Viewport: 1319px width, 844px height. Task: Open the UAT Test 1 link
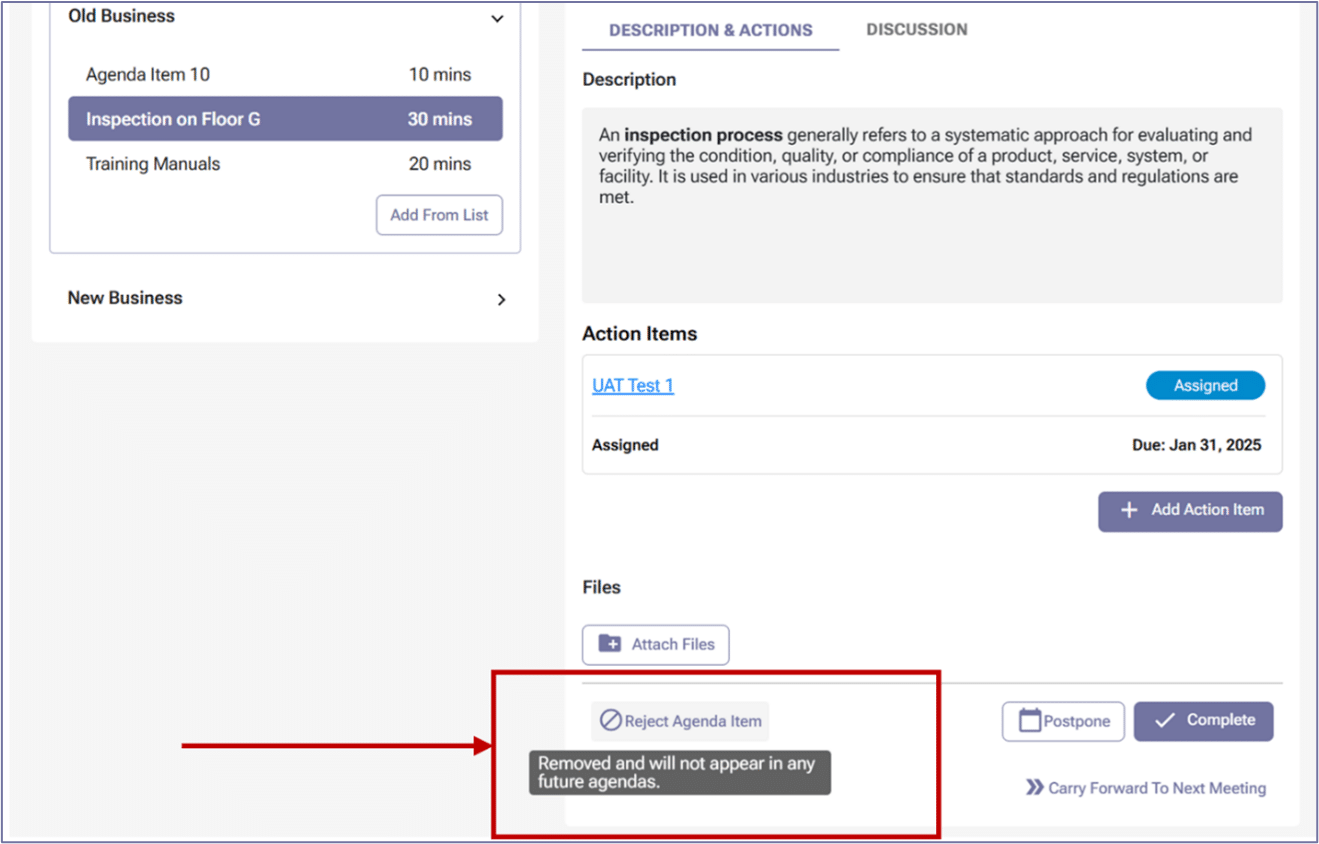tap(633, 385)
